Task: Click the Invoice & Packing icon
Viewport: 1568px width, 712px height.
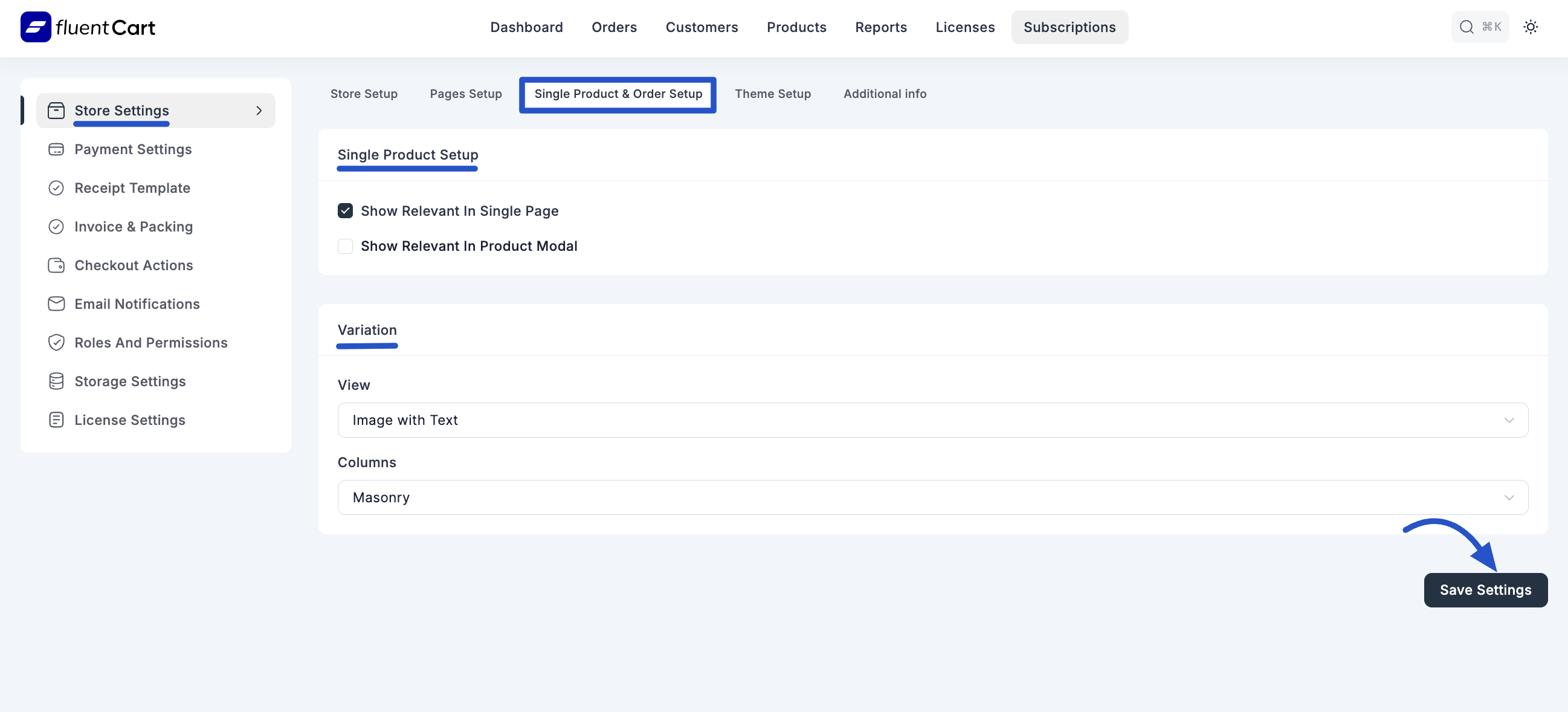Action: (x=56, y=226)
